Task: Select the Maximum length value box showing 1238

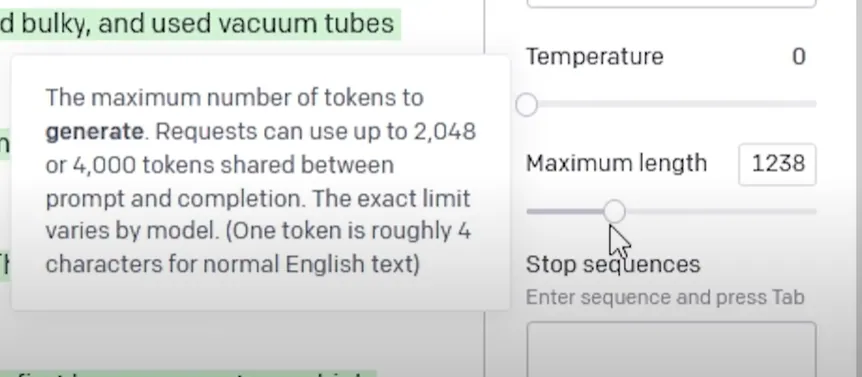Action: [777, 164]
